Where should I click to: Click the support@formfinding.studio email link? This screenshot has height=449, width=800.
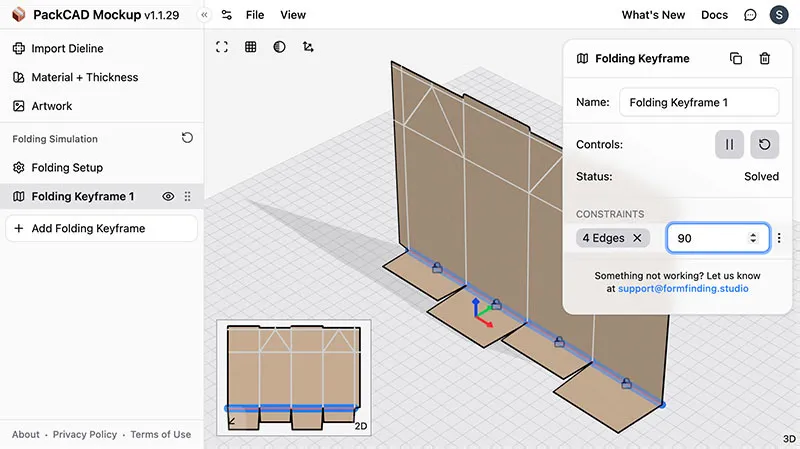coord(683,288)
